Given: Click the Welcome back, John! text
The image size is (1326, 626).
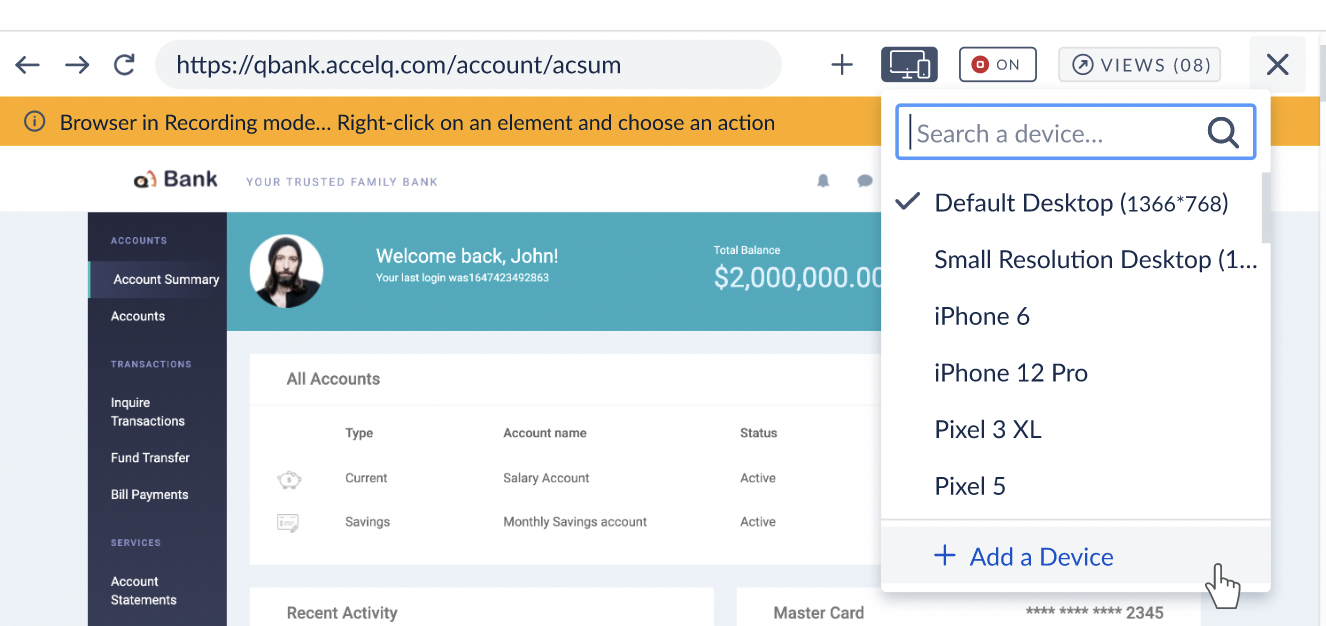Looking at the screenshot, I should click(x=467, y=256).
